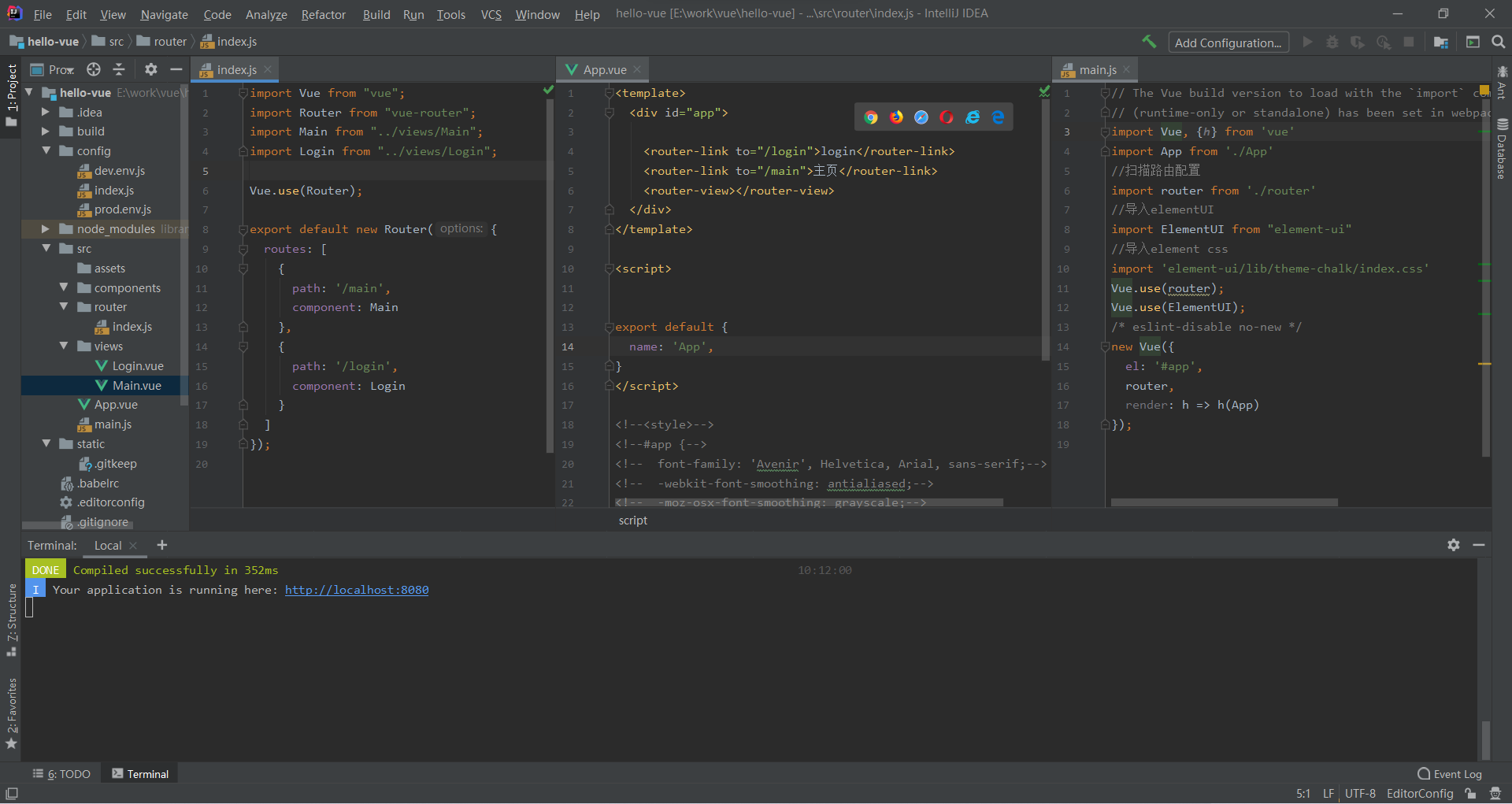The height and width of the screenshot is (804, 1512).
Task: Collapse the config folder
Action: (46, 151)
